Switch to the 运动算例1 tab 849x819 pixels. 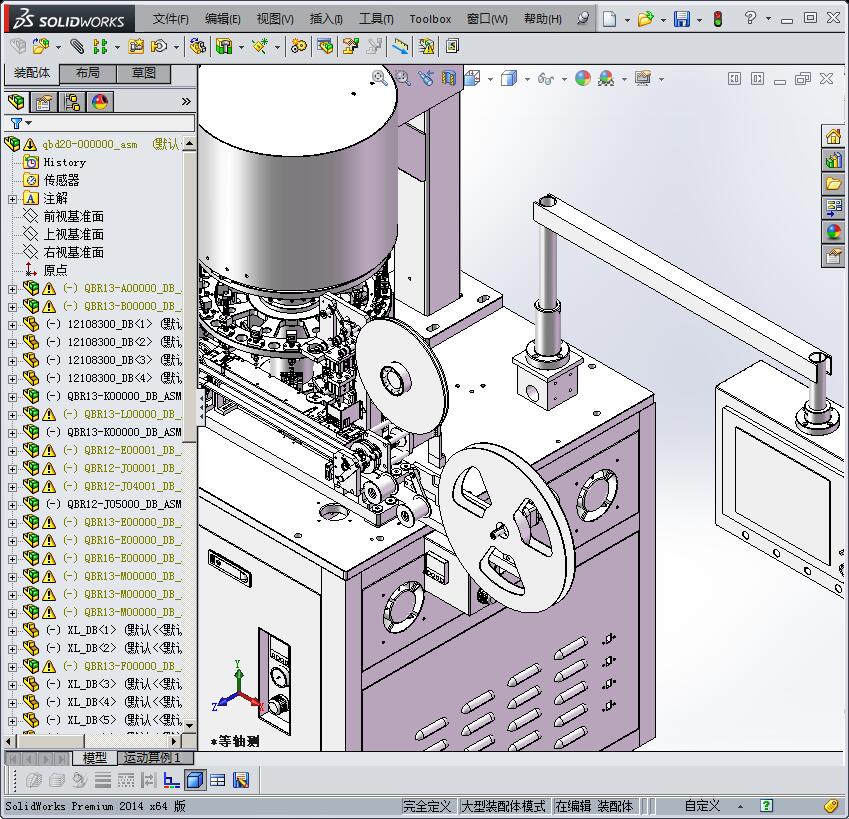152,758
